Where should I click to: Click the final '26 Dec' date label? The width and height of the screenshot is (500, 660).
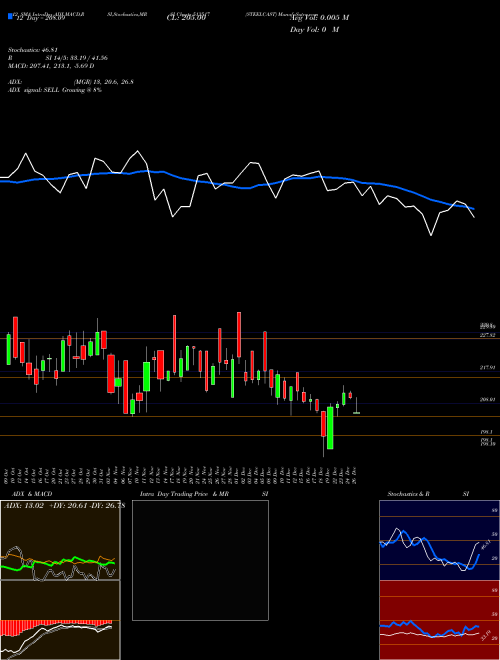[x=355, y=475]
